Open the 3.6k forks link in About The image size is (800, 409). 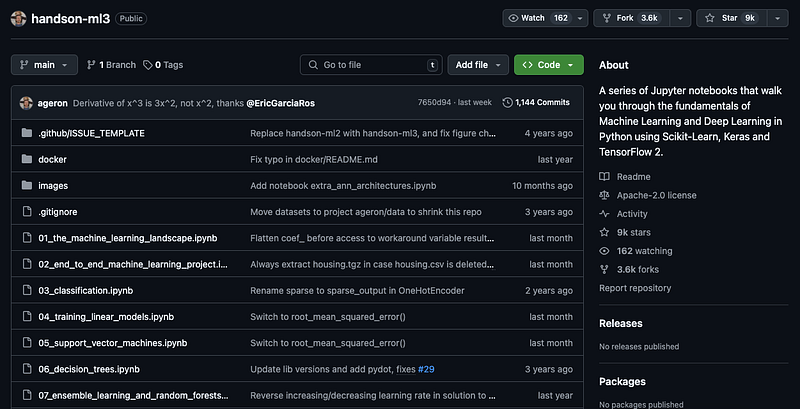629,269
